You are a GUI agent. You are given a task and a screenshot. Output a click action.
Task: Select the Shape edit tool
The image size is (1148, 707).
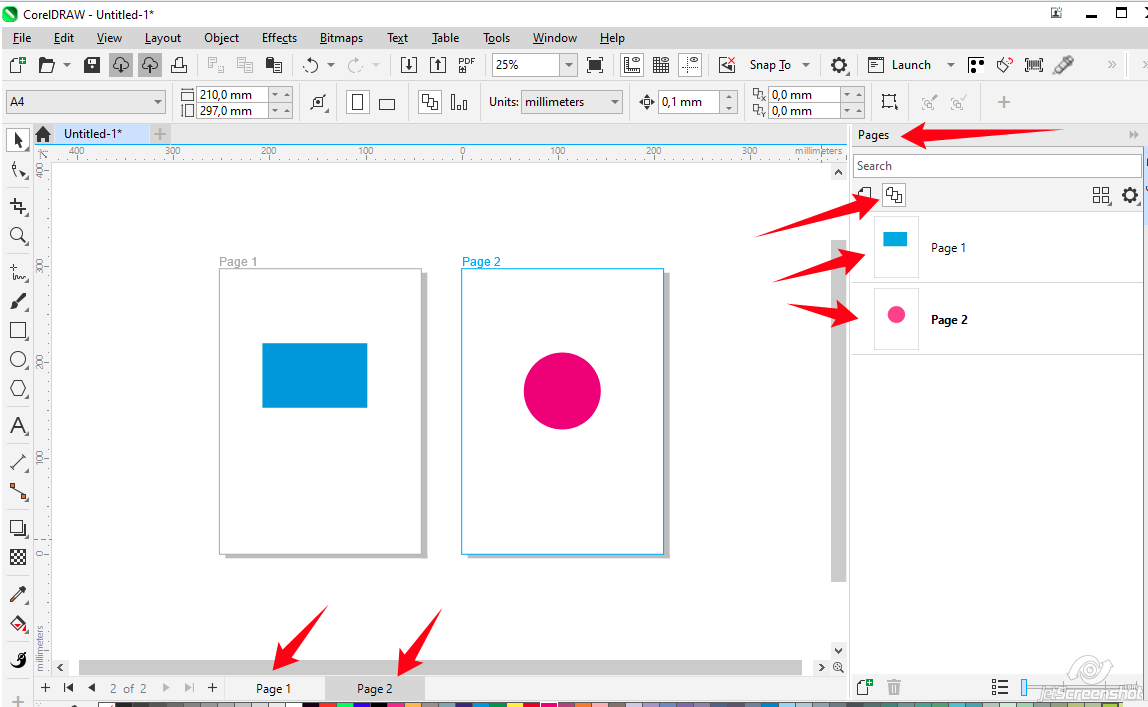(18, 171)
